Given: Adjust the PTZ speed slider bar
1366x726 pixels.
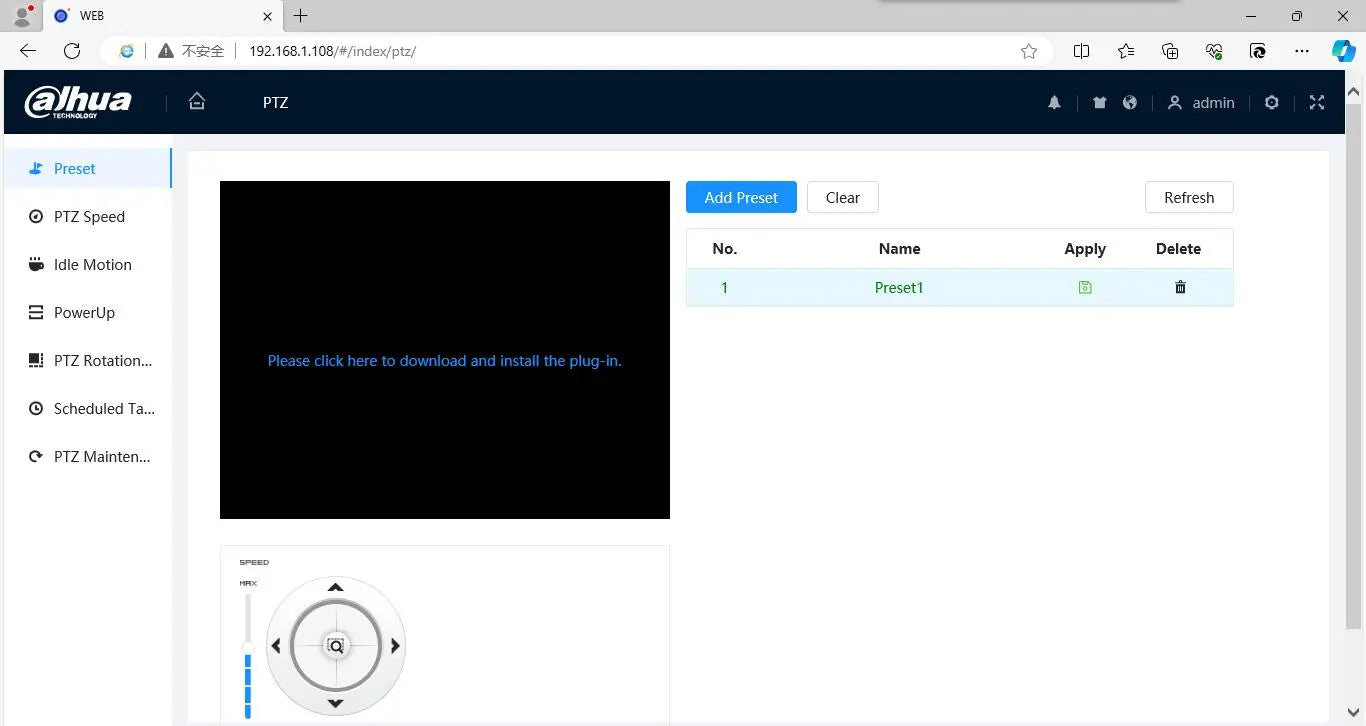Looking at the screenshot, I should [248, 655].
